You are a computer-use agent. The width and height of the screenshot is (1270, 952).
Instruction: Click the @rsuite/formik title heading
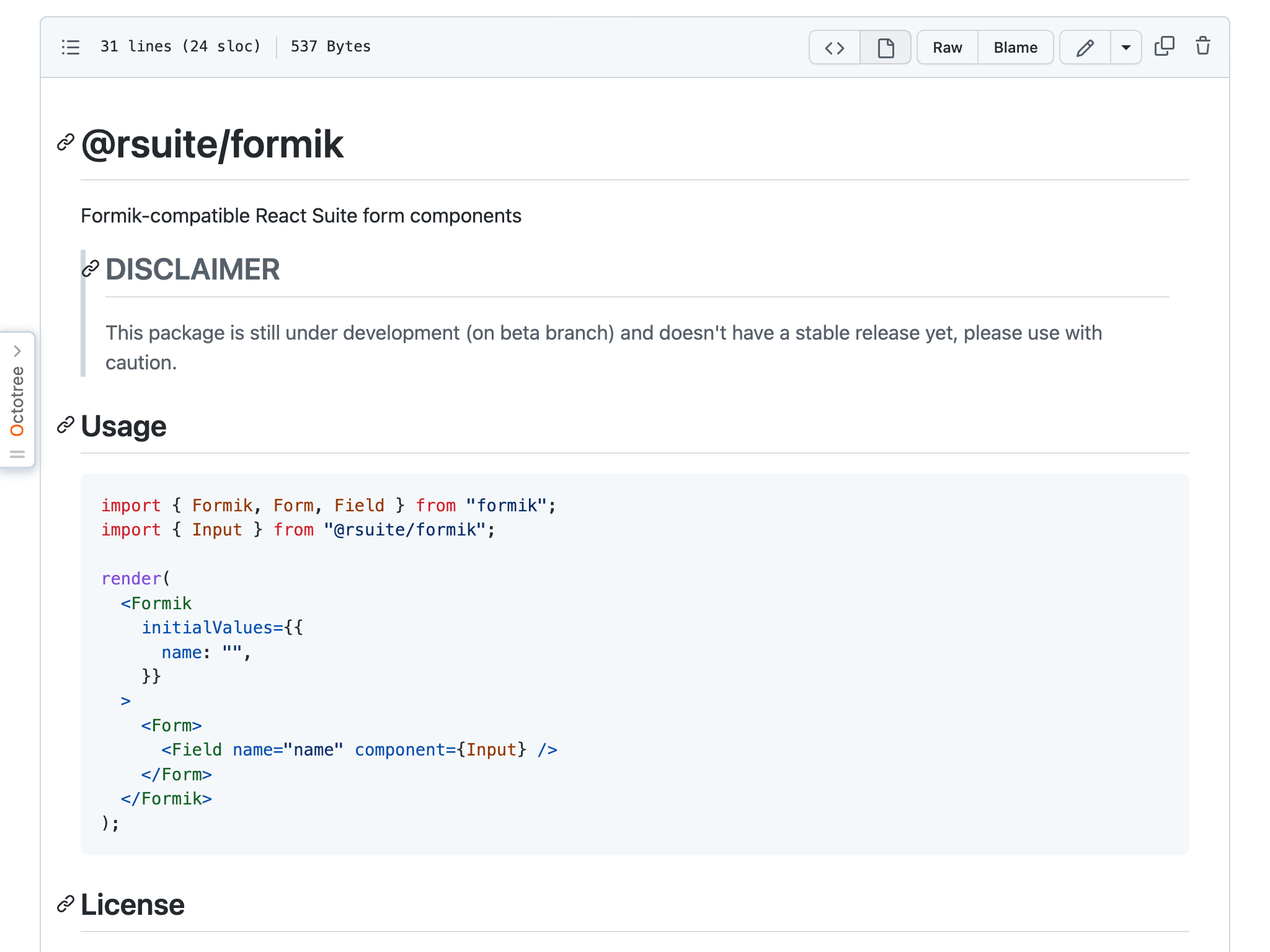[212, 144]
